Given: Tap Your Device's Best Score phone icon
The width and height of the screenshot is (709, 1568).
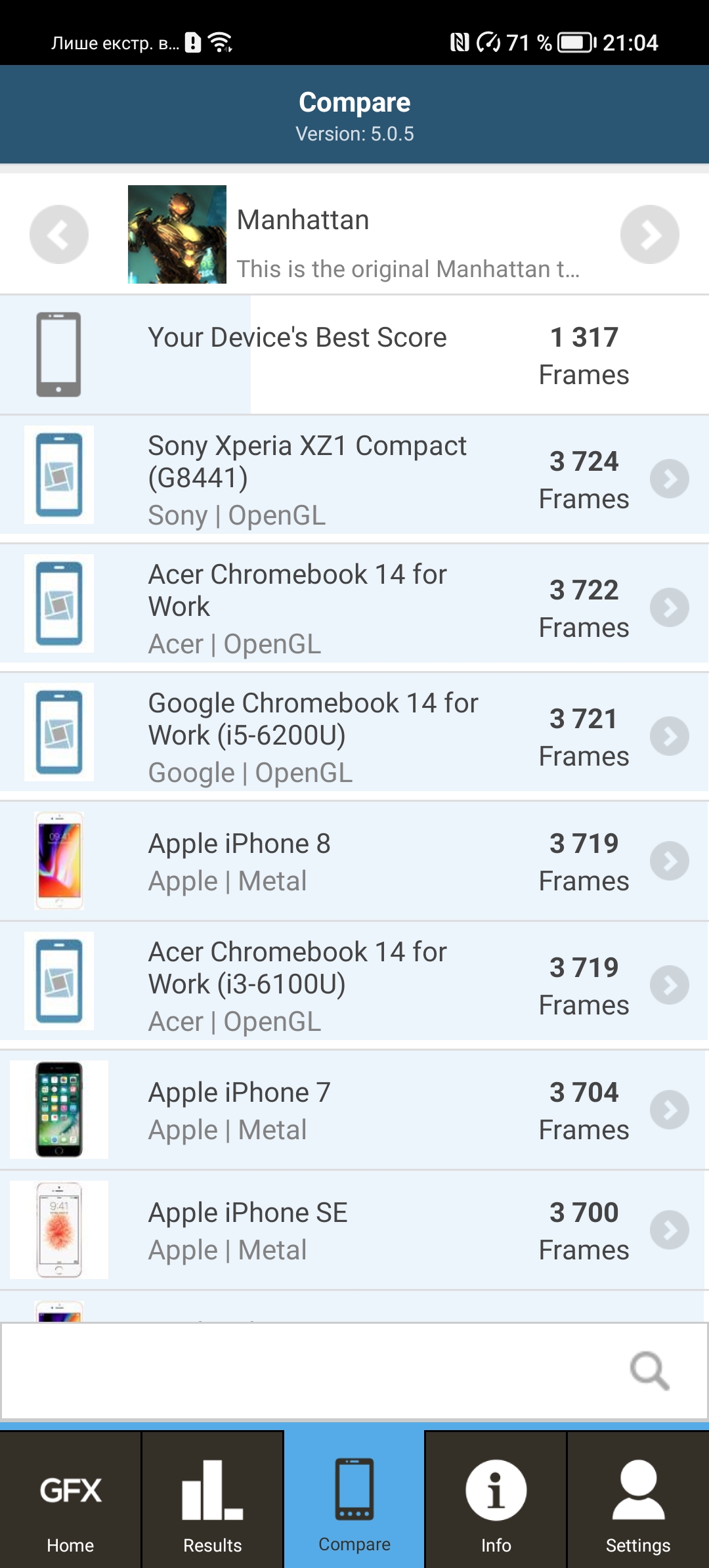Looking at the screenshot, I should click(x=58, y=355).
